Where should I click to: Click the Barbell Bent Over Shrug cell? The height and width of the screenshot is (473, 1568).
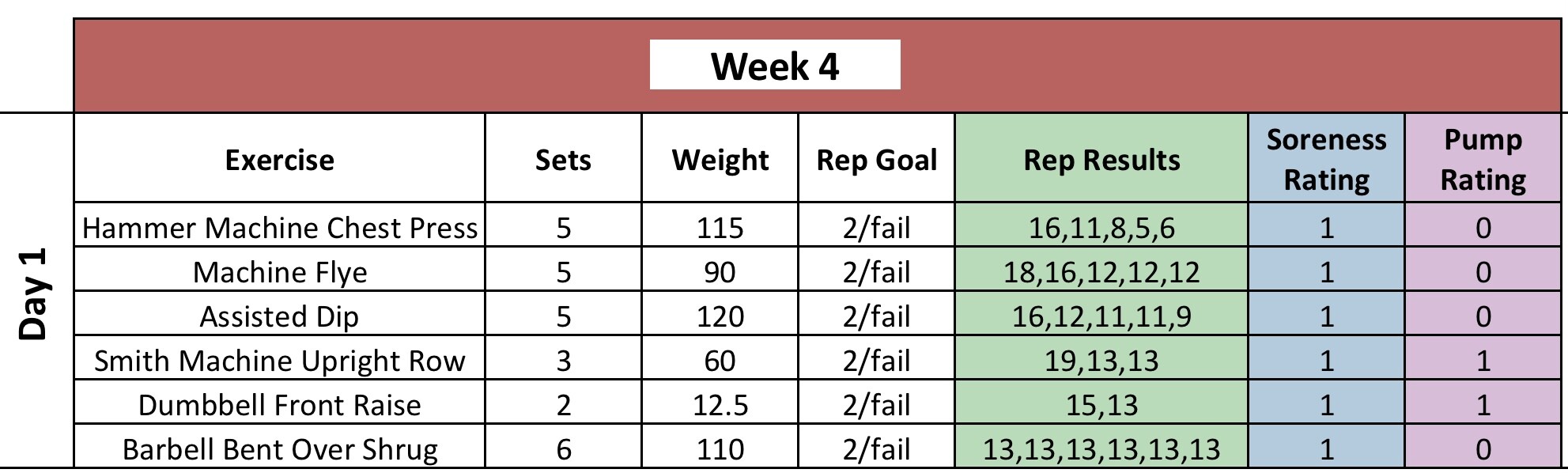tap(279, 449)
